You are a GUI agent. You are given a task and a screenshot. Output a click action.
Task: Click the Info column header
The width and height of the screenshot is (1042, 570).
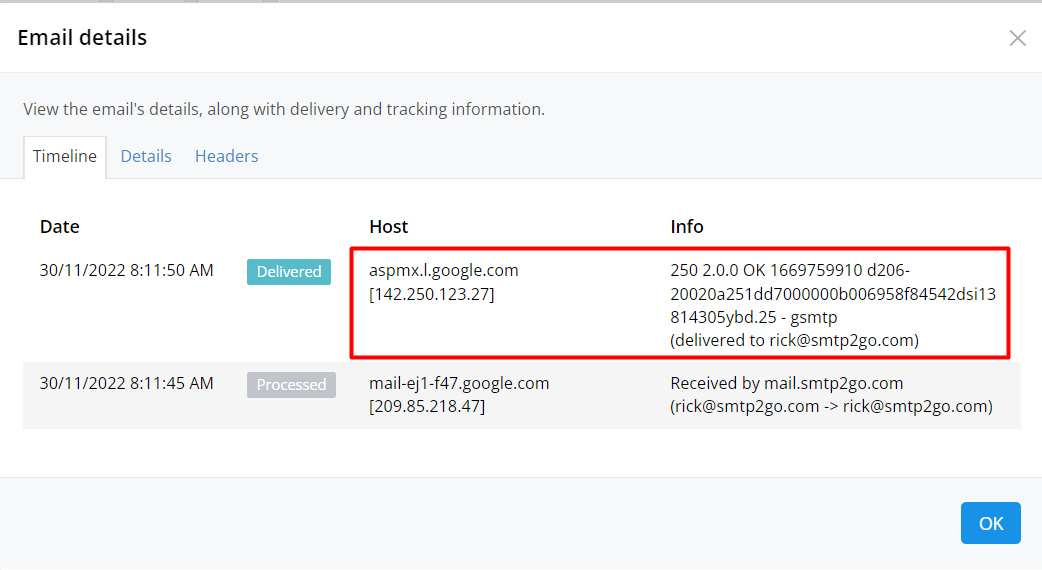point(687,227)
